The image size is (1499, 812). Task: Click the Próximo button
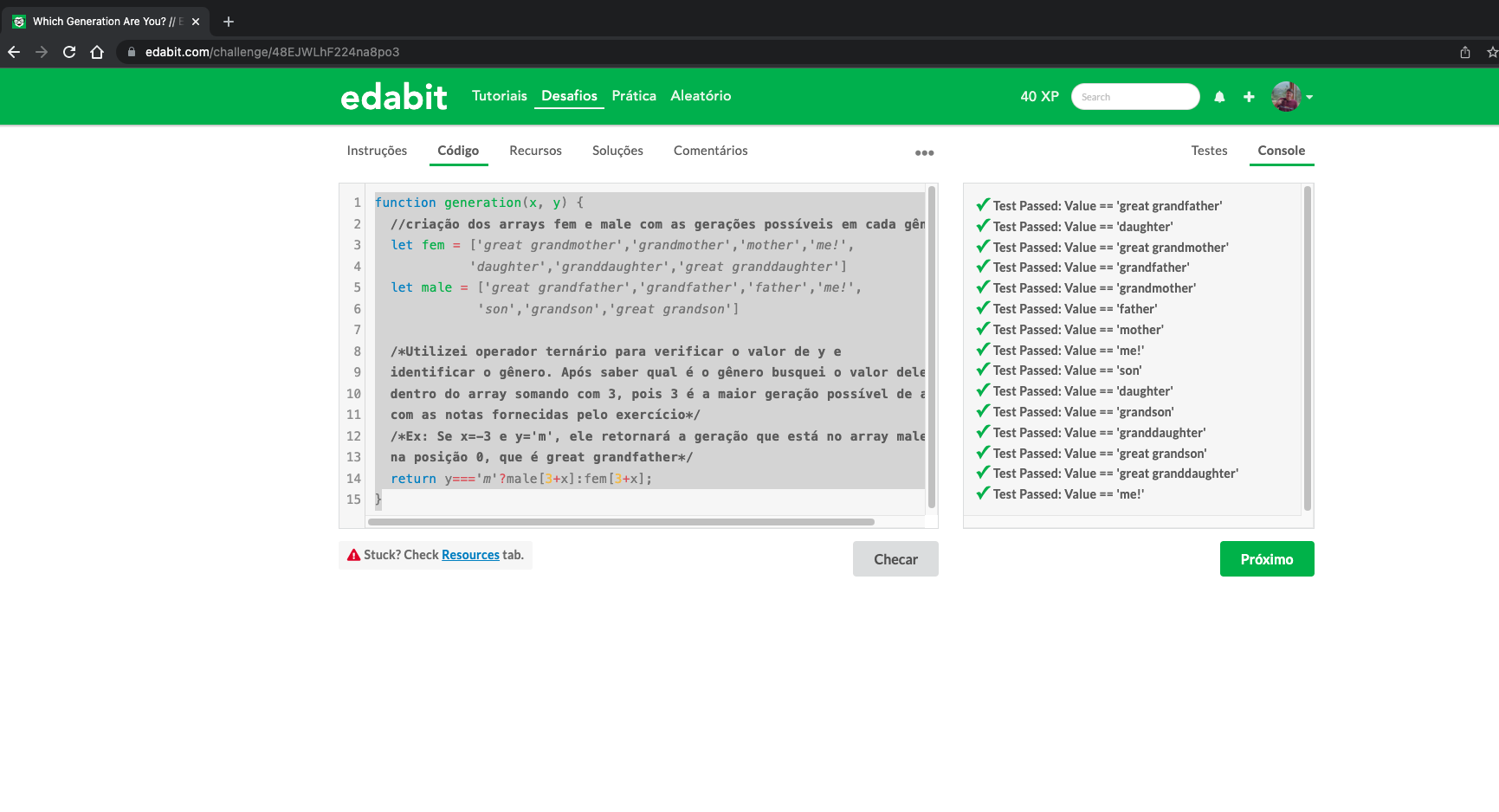click(1267, 558)
